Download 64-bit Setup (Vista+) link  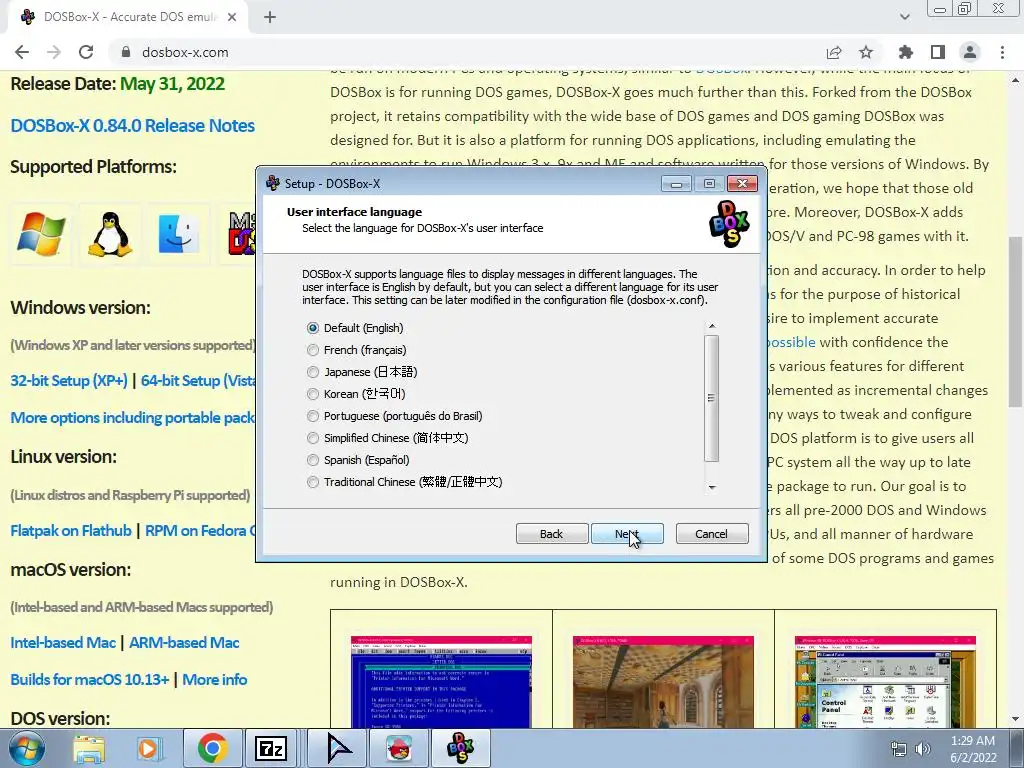tap(199, 381)
